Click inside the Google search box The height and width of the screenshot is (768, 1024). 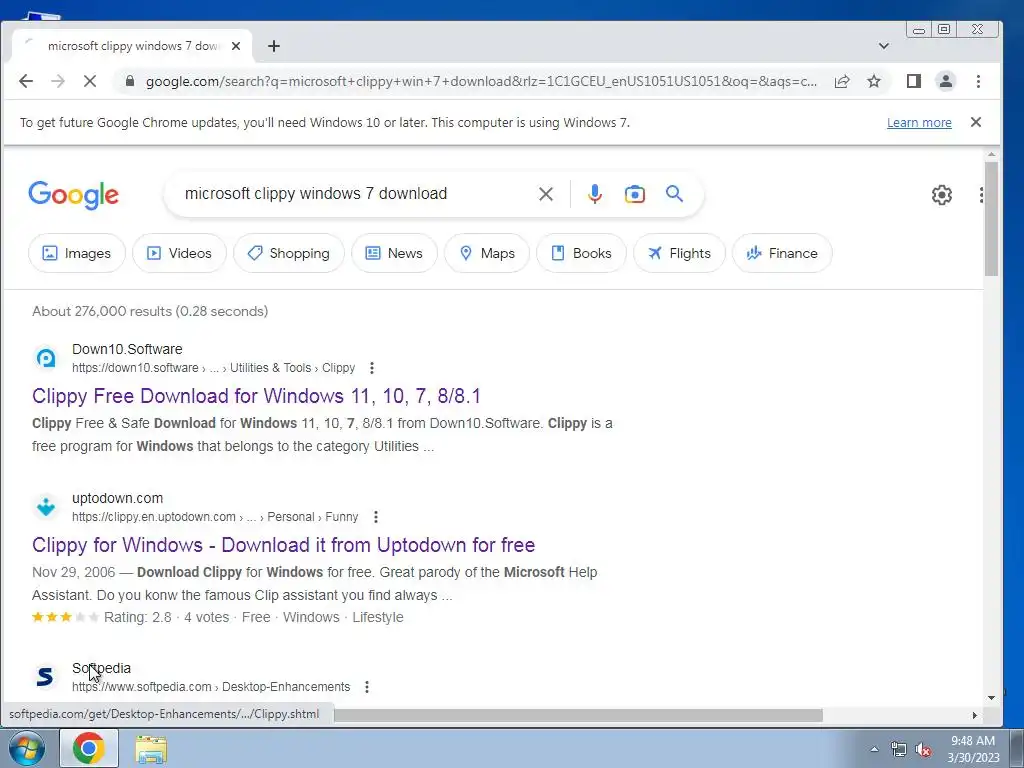(x=353, y=193)
